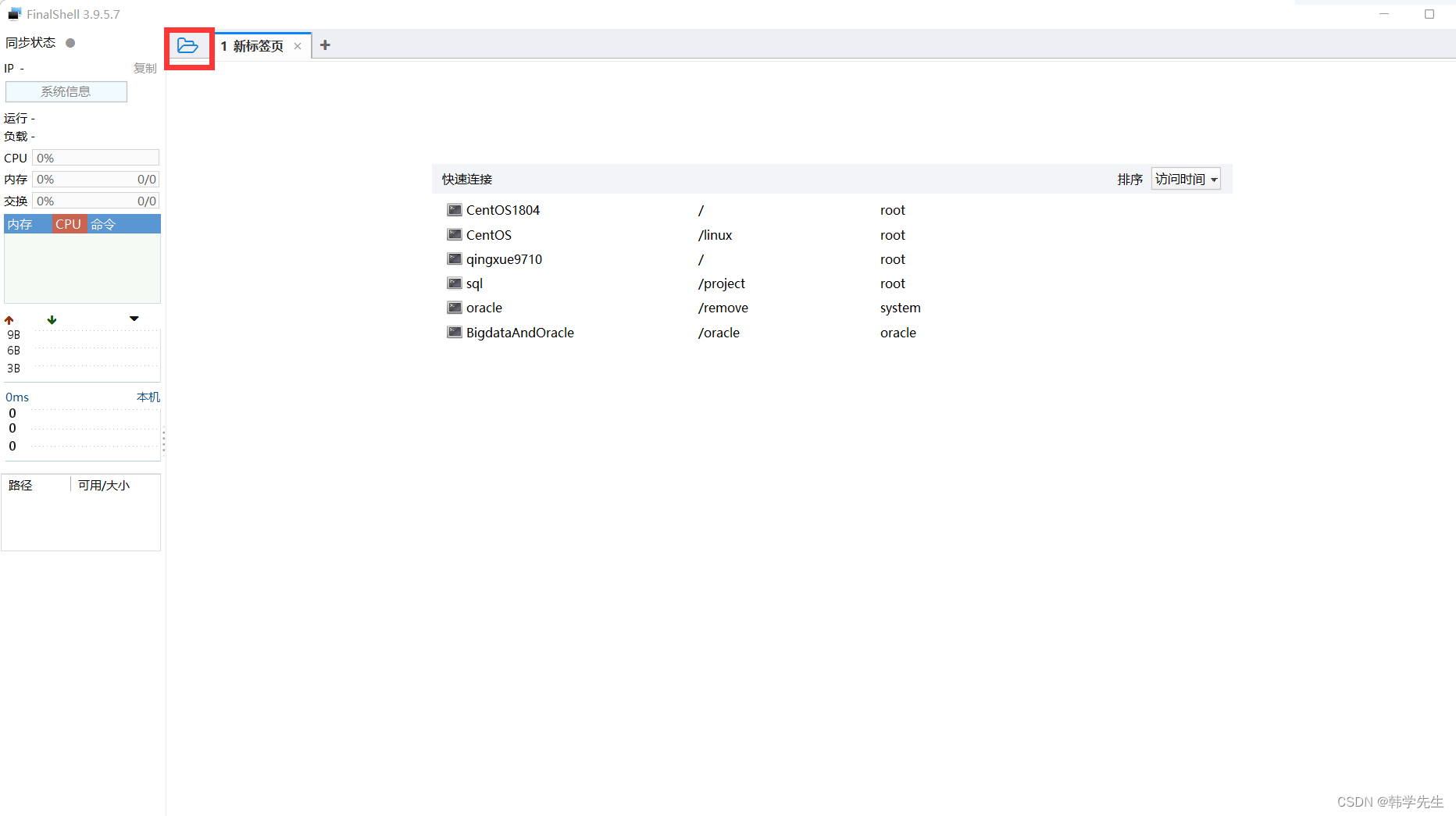Click the /linux path cell
This screenshot has width=1456, height=816.
point(715,235)
